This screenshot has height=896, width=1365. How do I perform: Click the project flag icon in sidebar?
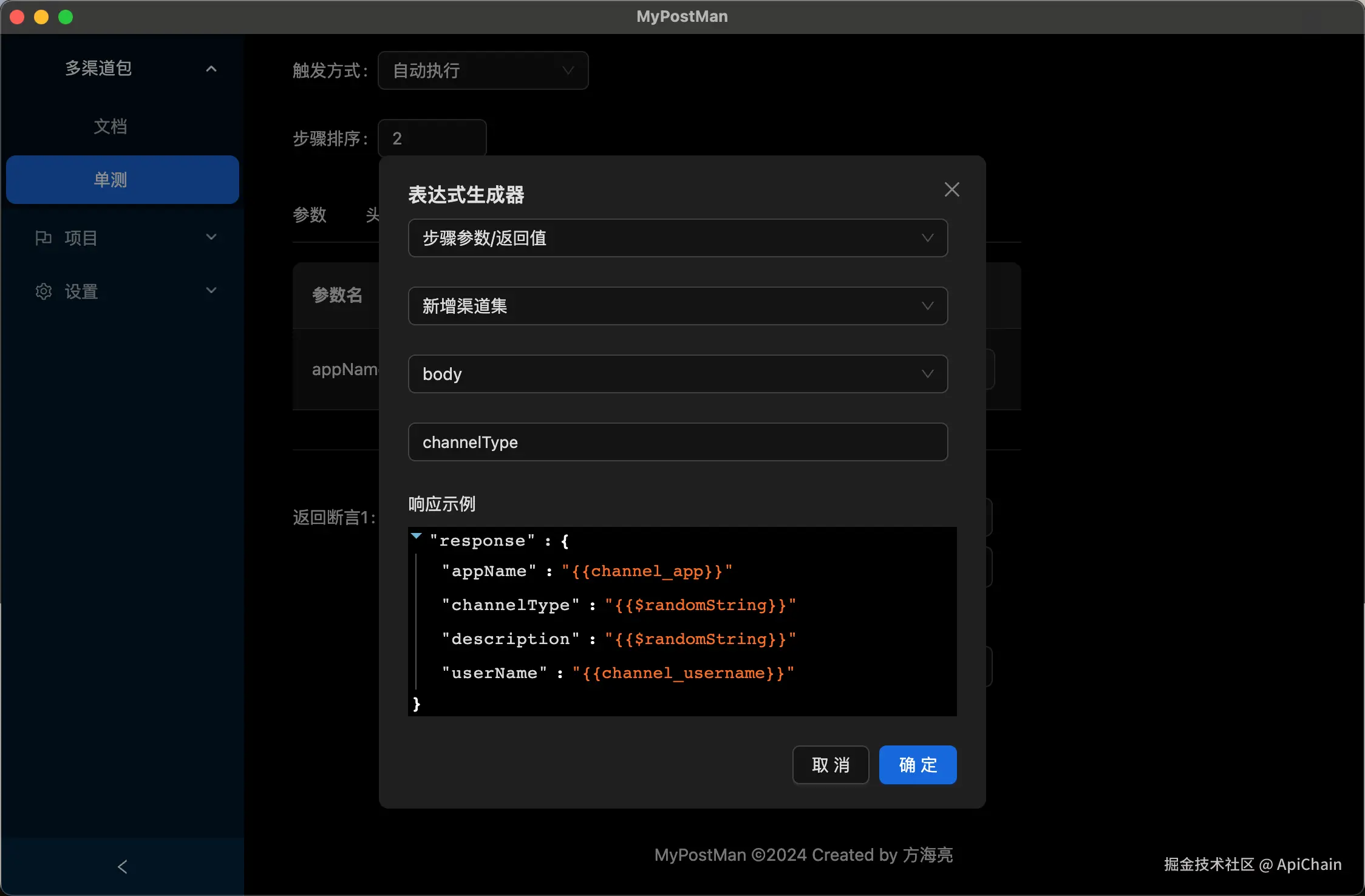tap(43, 238)
